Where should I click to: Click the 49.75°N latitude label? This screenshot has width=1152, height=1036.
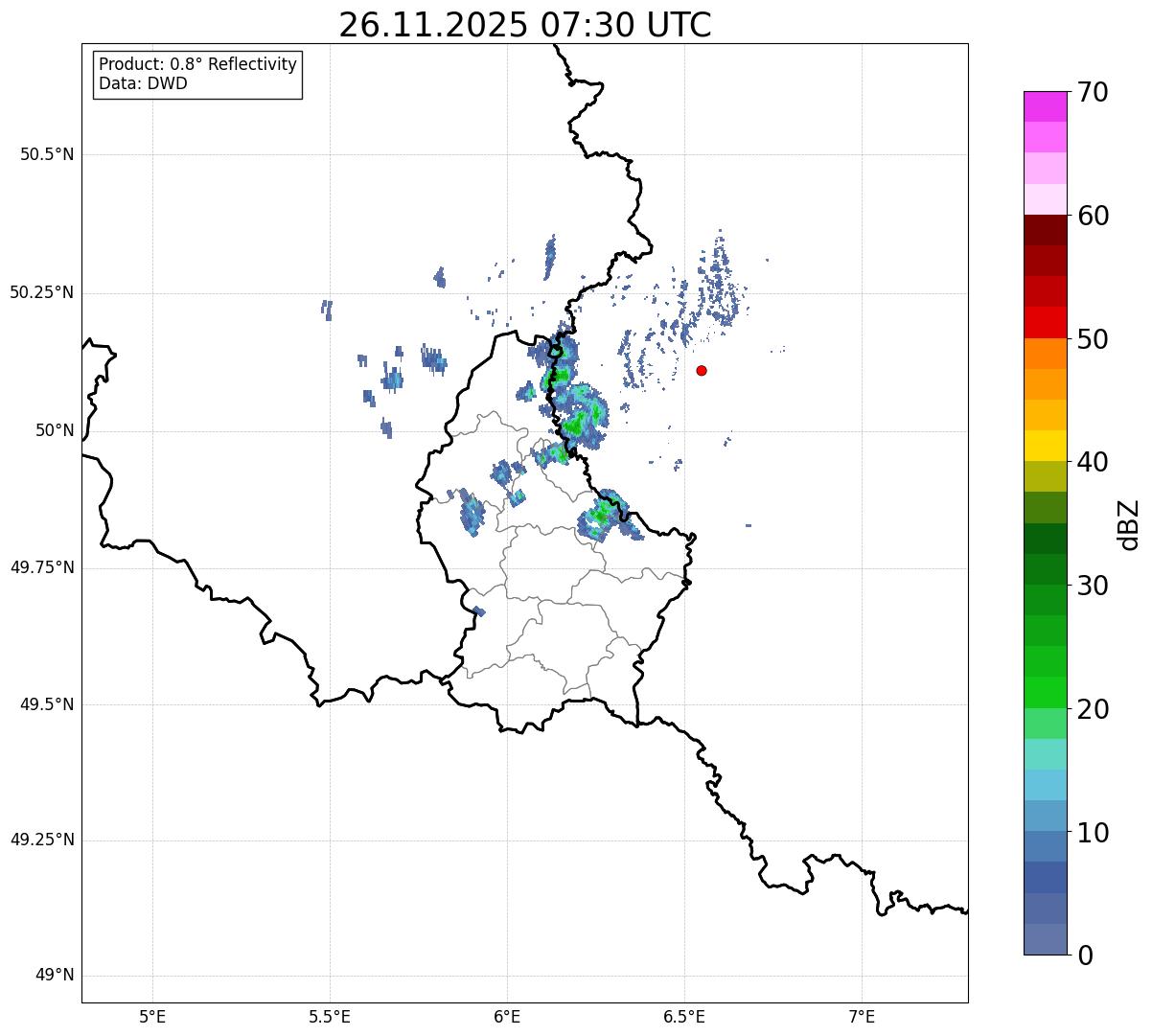tap(42, 567)
